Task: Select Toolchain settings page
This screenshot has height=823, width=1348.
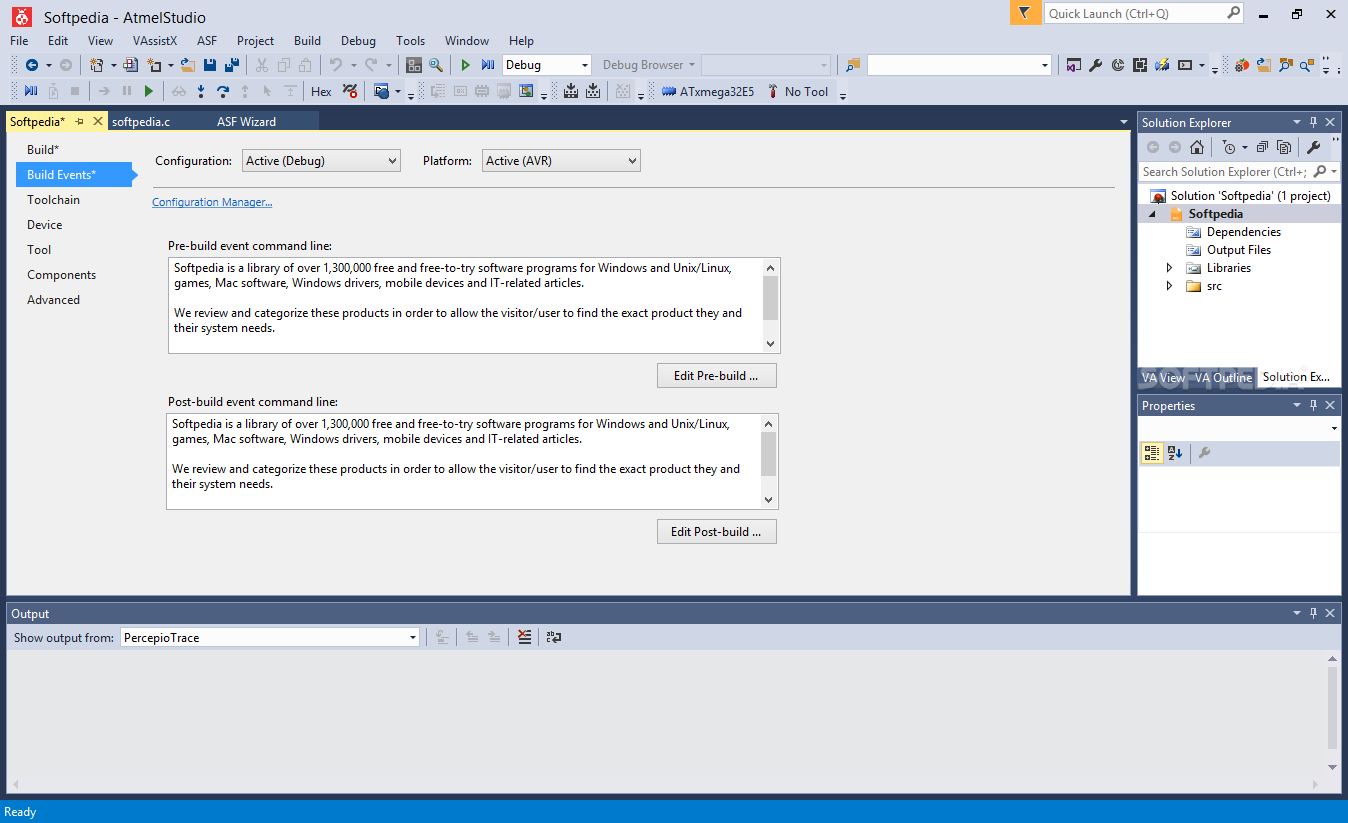Action: point(53,200)
